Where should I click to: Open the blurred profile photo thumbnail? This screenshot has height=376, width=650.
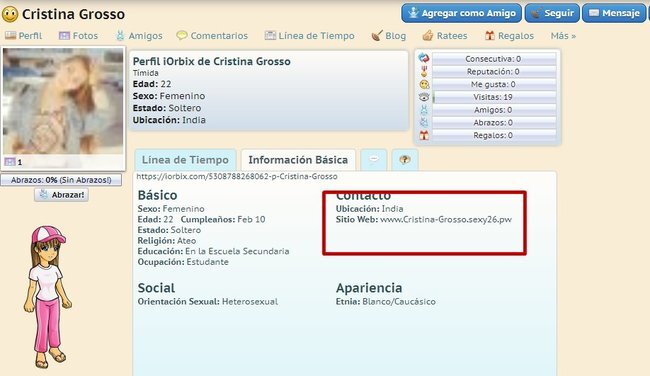coord(63,101)
